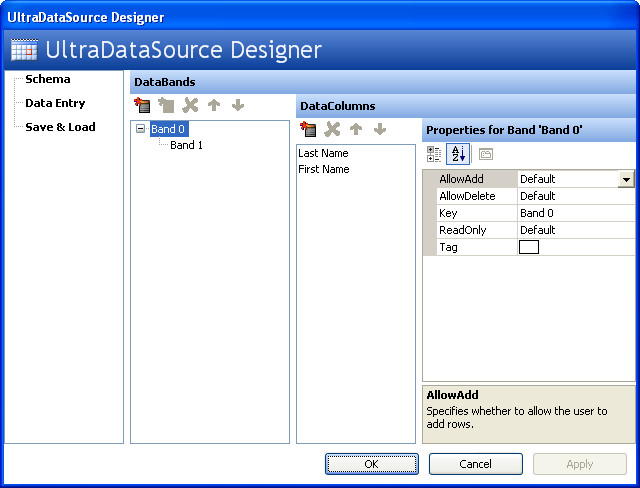The image size is (640, 488).
Task: Open the AllowAdd value dropdown
Action: [x=626, y=179]
